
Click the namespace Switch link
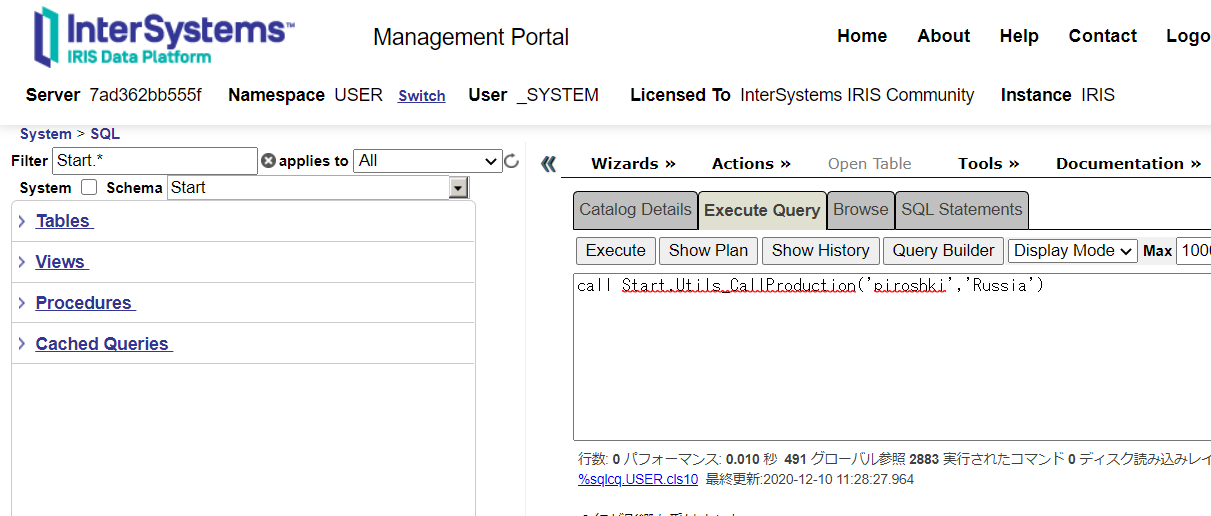[421, 96]
